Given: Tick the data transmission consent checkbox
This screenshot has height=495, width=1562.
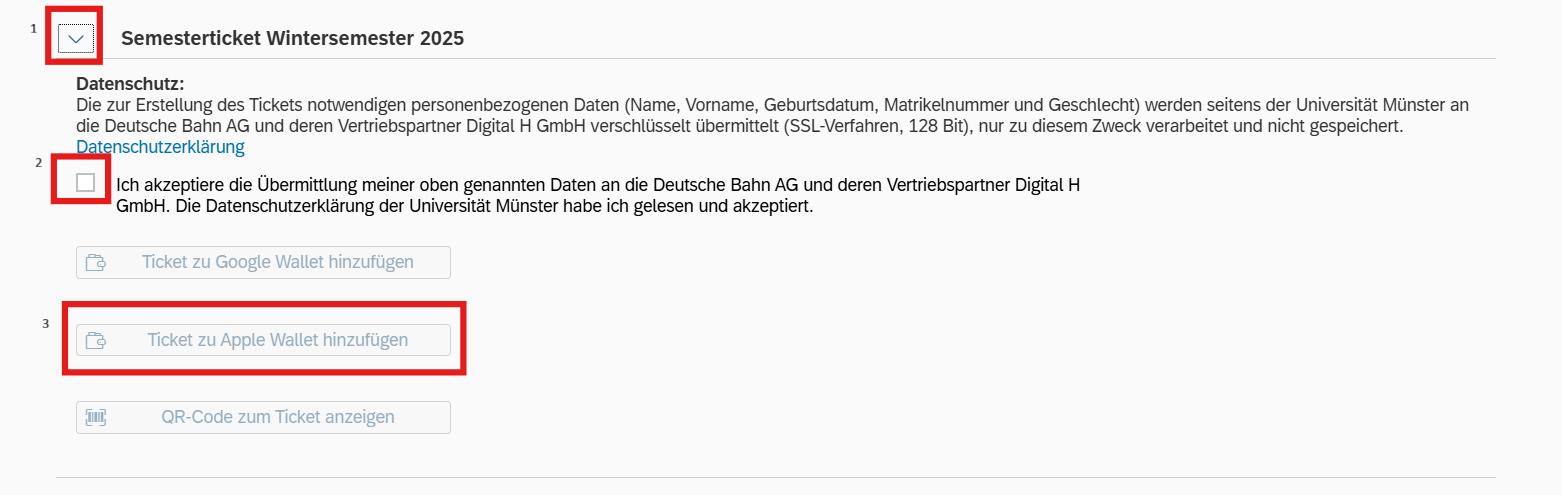Looking at the screenshot, I should click(x=86, y=182).
